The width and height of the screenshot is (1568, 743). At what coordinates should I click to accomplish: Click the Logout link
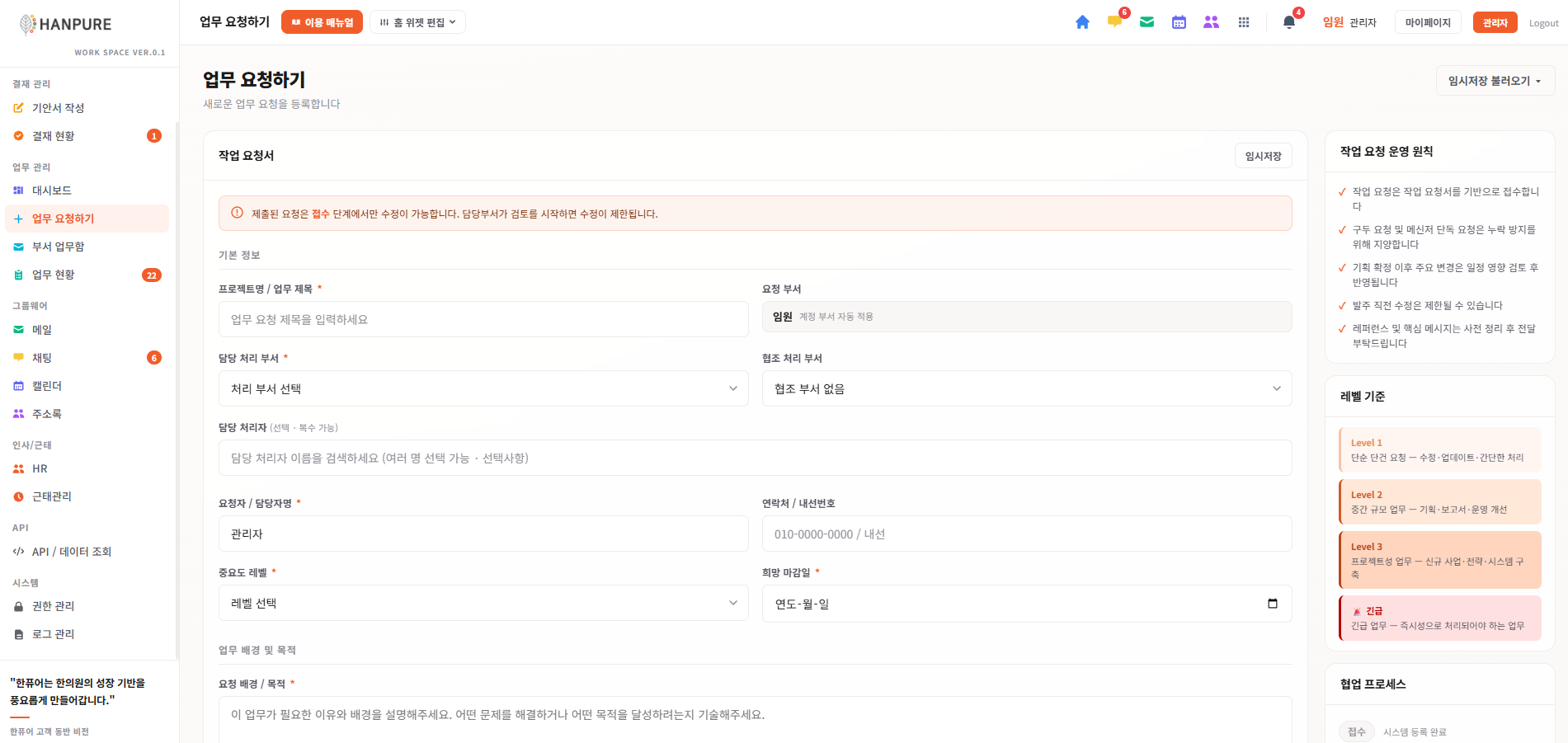pyautogui.click(x=1543, y=23)
